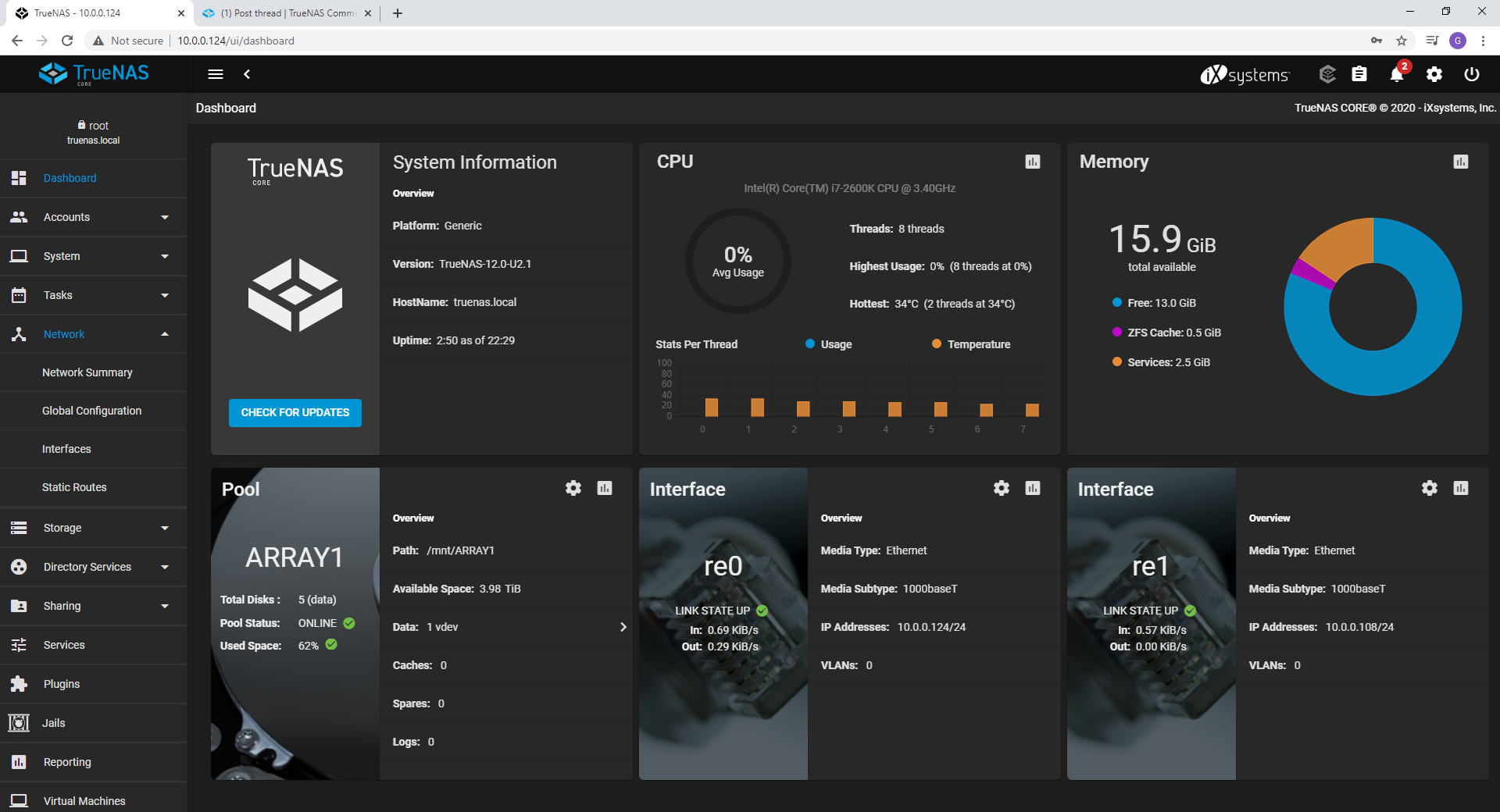The height and width of the screenshot is (812, 1500).
Task: Click the power button icon
Action: click(1472, 74)
